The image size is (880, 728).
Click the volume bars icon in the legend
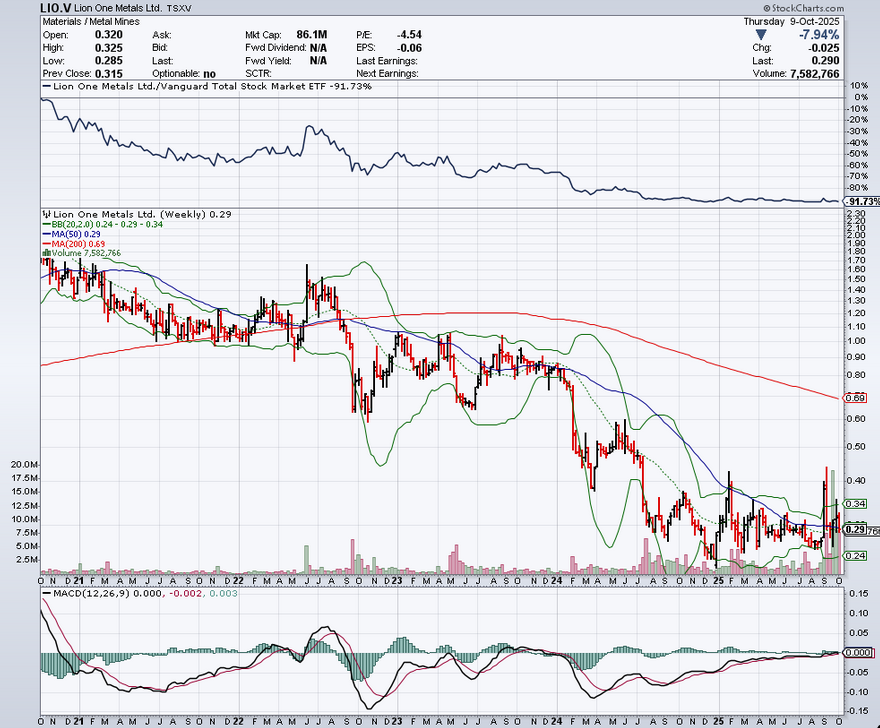[45, 254]
